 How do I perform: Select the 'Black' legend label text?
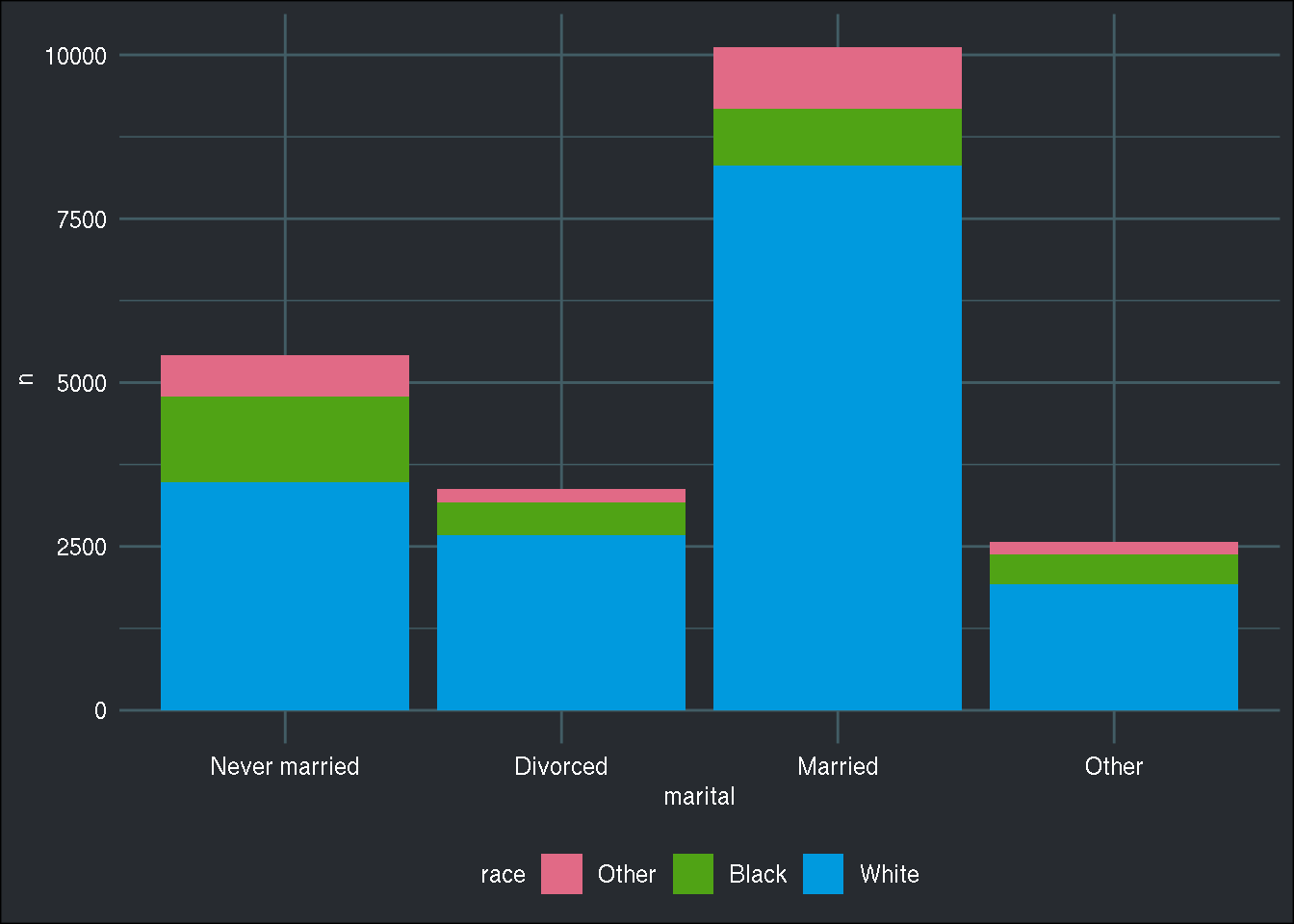(x=759, y=874)
